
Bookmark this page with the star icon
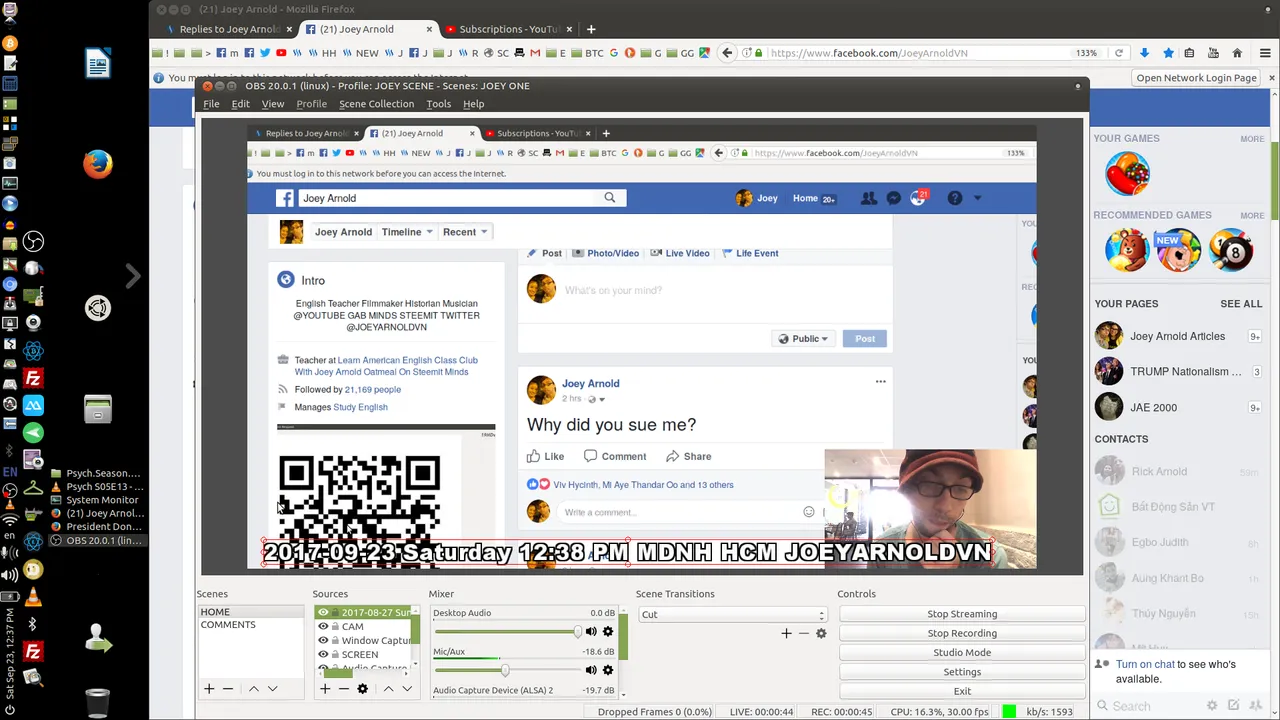coord(1167,53)
